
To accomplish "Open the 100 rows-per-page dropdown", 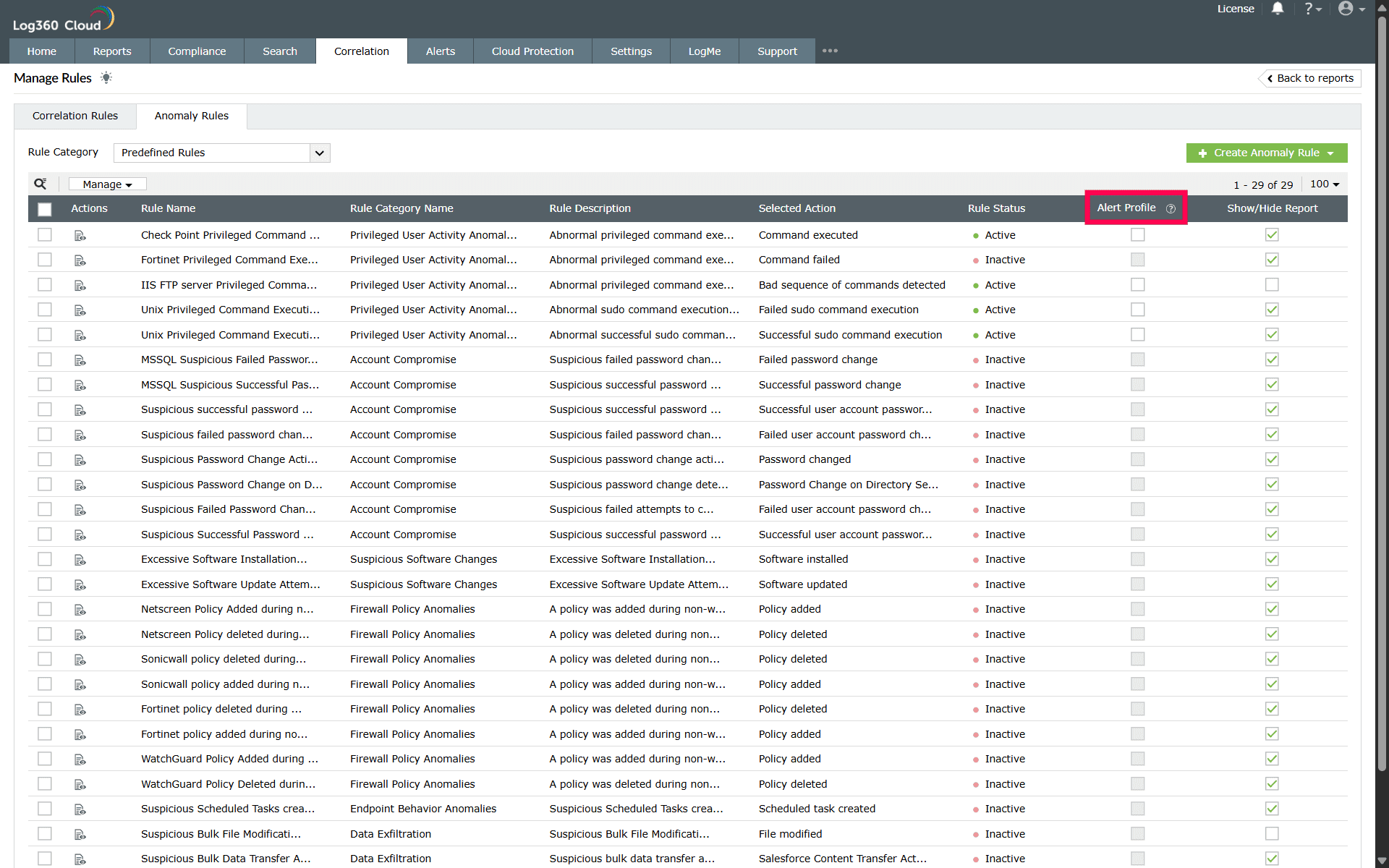I will (1325, 184).
